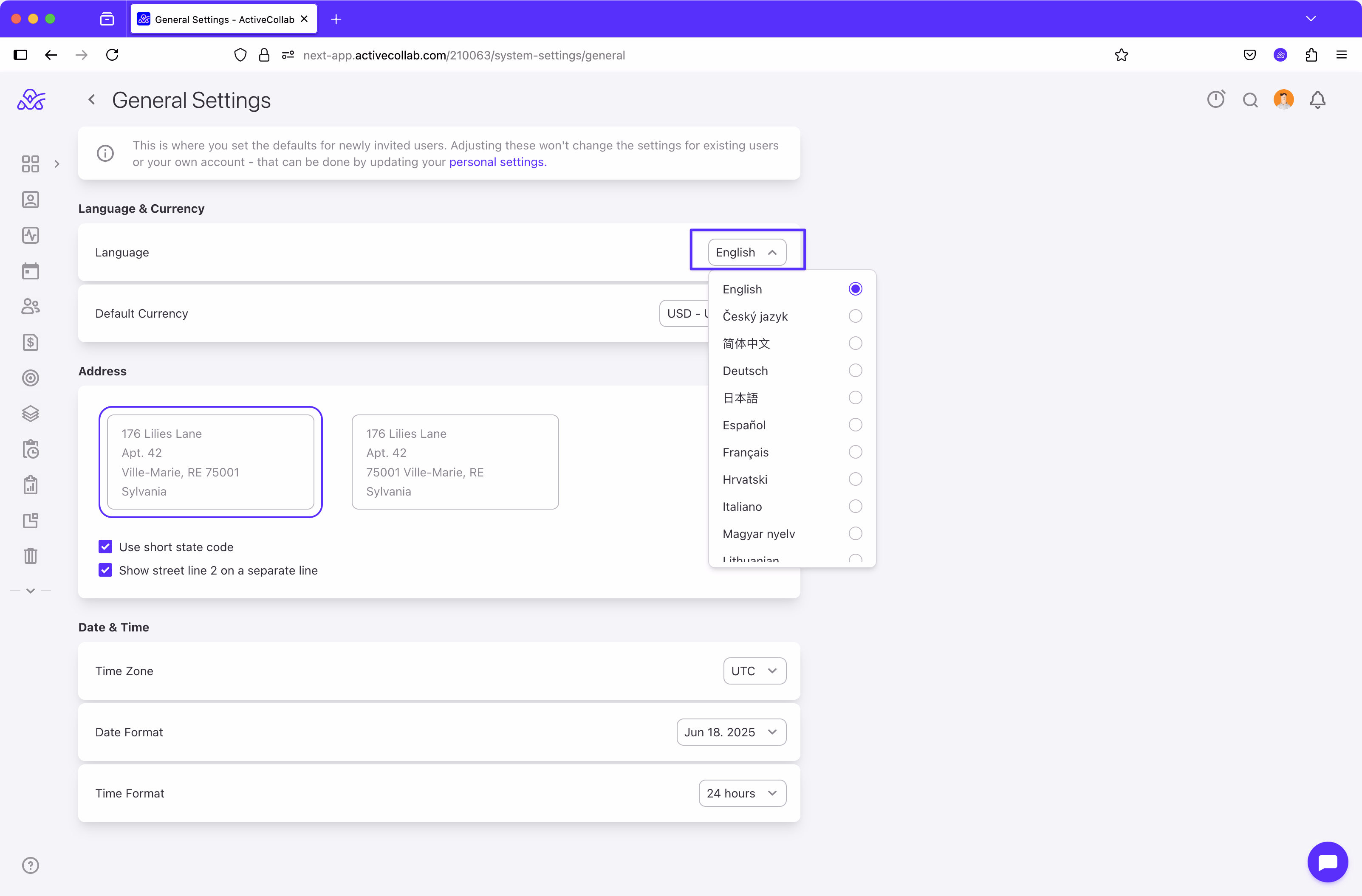Click the ActiveCollab logo in sidebar
Viewport: 1362px width, 896px height.
[31, 100]
